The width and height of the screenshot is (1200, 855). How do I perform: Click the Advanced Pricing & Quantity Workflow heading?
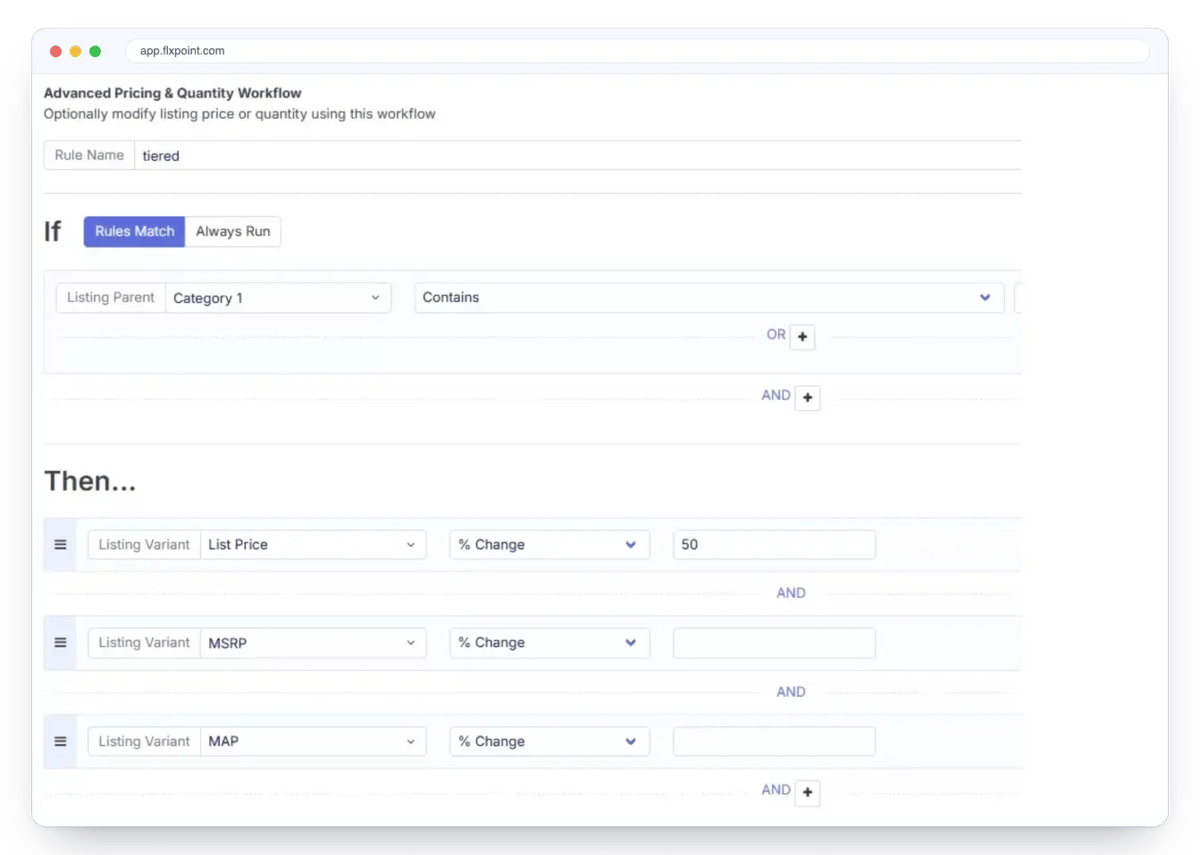172,93
